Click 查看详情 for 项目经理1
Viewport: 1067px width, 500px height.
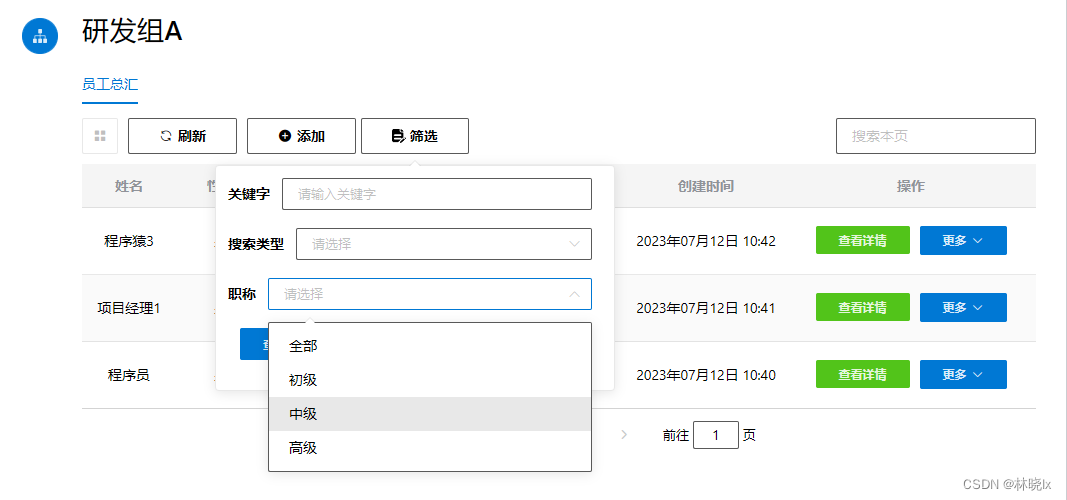coord(862,308)
